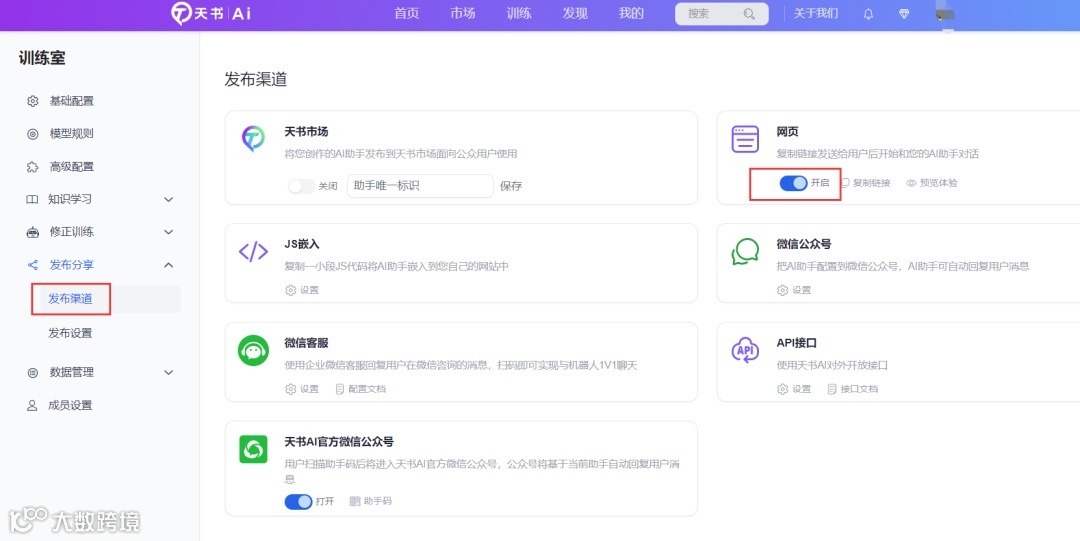Click the 高级配置 puzzle icon
The width and height of the screenshot is (1080, 541).
pos(32,167)
